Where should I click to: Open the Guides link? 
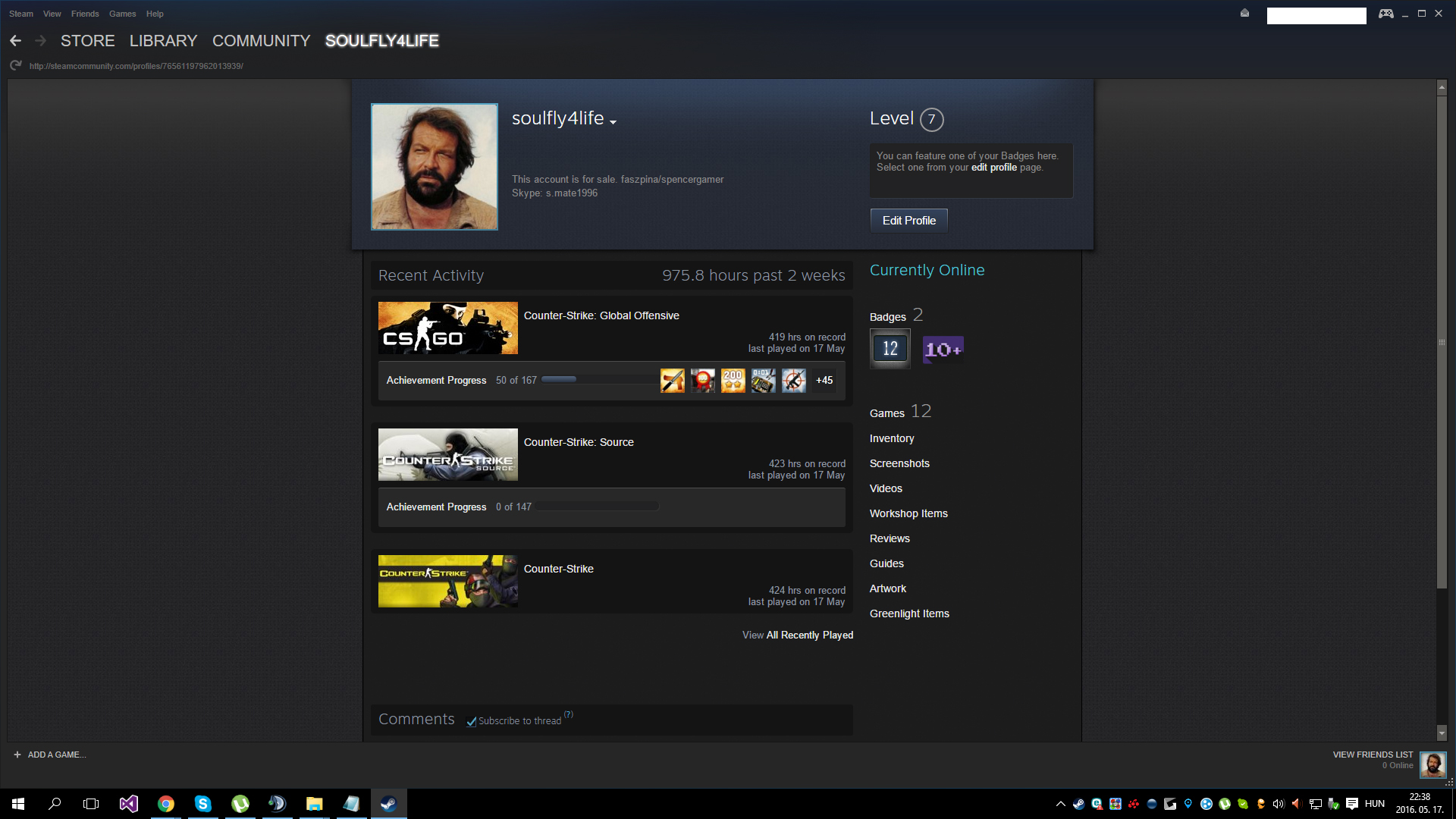(x=886, y=563)
